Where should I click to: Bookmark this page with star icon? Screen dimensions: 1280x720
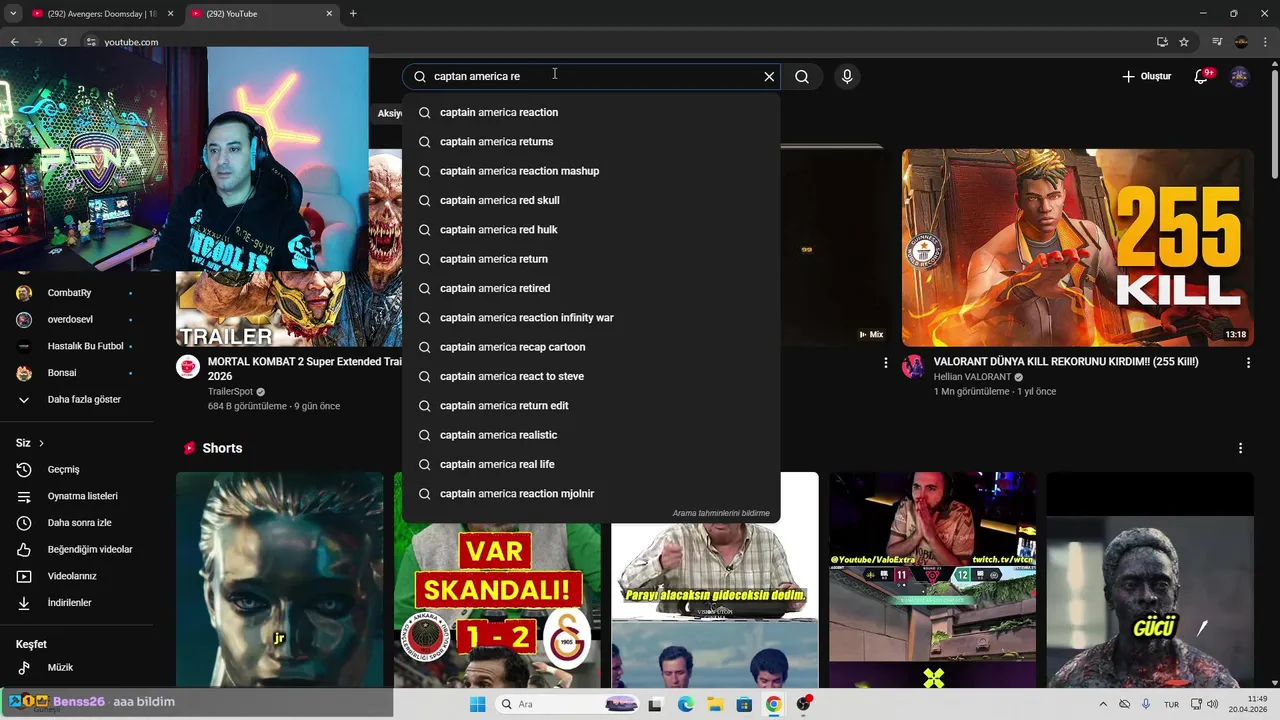[x=1184, y=42]
